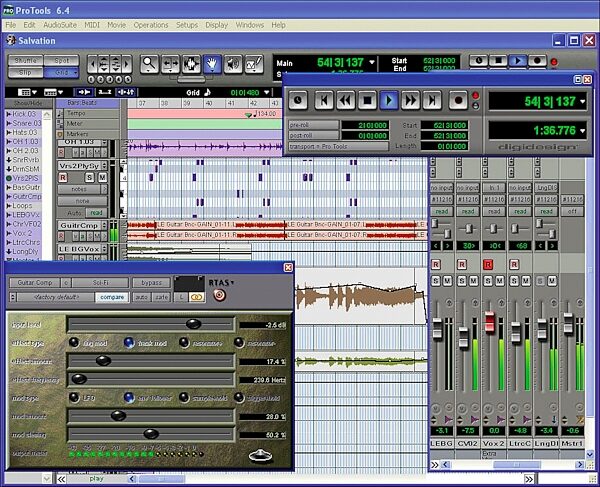Viewport: 600px width, 487px height.
Task: Click Record button in Transport window
Action: [458, 100]
